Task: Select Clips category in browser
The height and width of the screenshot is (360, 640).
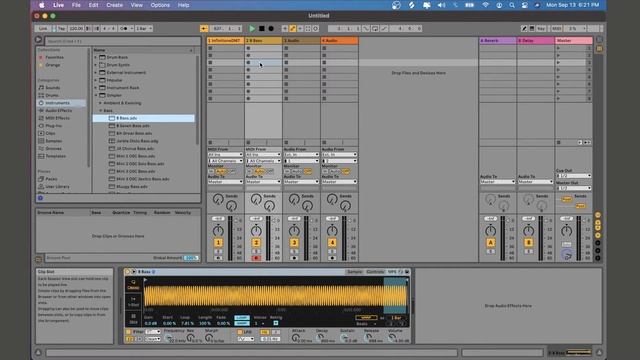Action: point(50,133)
